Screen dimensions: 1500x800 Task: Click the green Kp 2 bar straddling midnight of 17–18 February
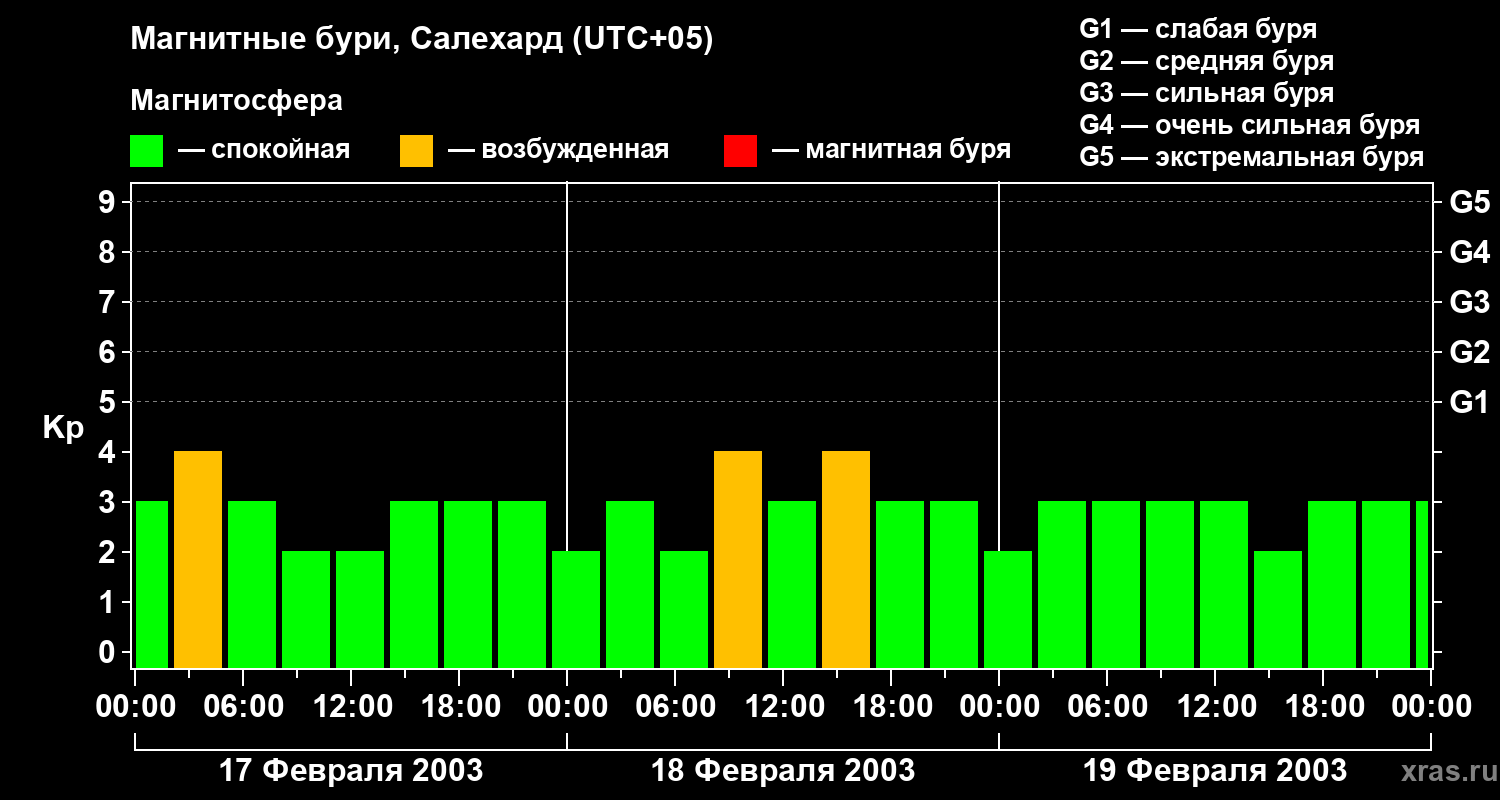point(576,610)
